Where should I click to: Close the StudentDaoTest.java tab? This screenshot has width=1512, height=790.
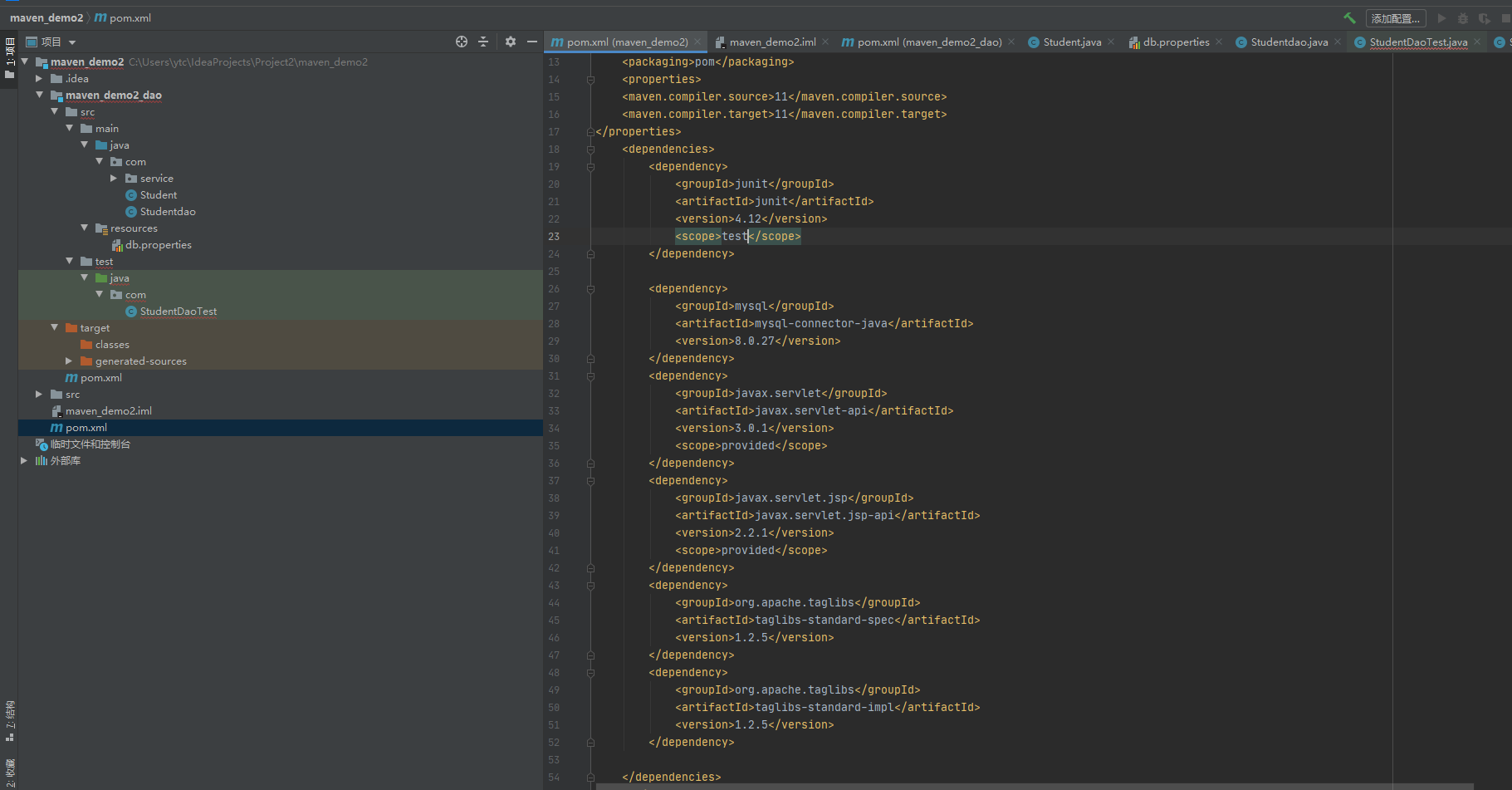click(1477, 42)
